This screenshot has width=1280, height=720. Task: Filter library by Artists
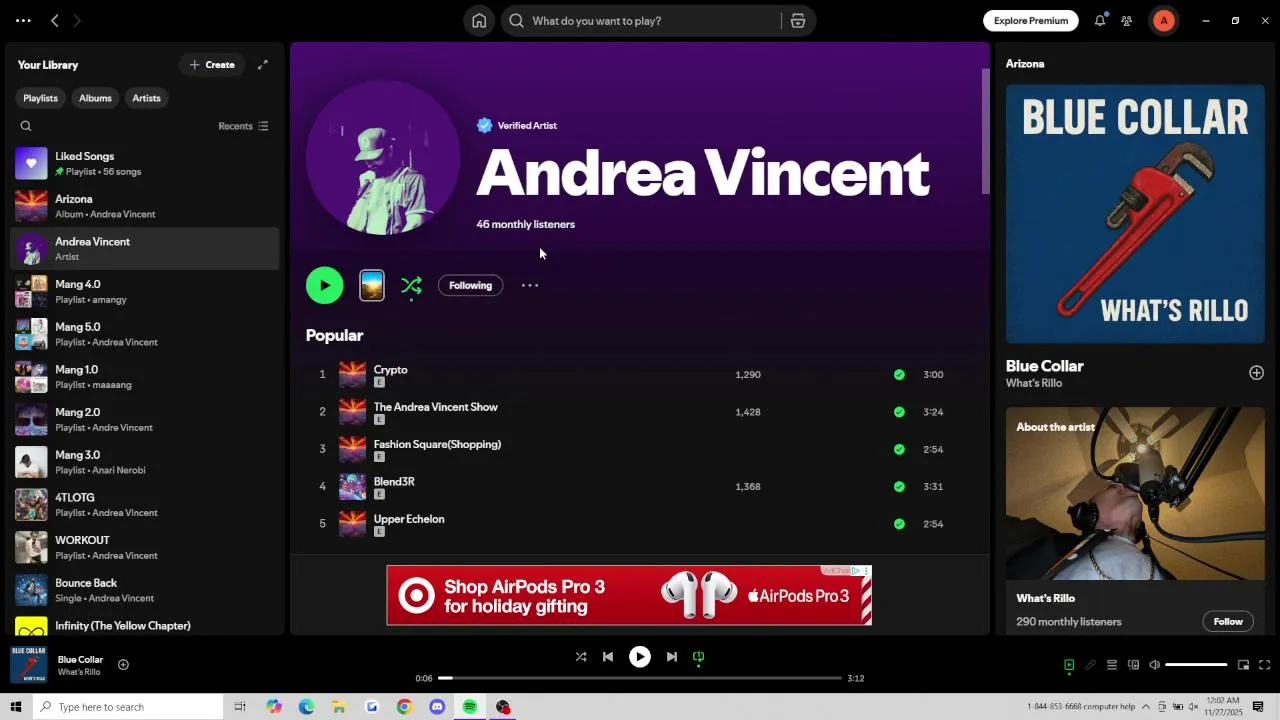(x=146, y=98)
